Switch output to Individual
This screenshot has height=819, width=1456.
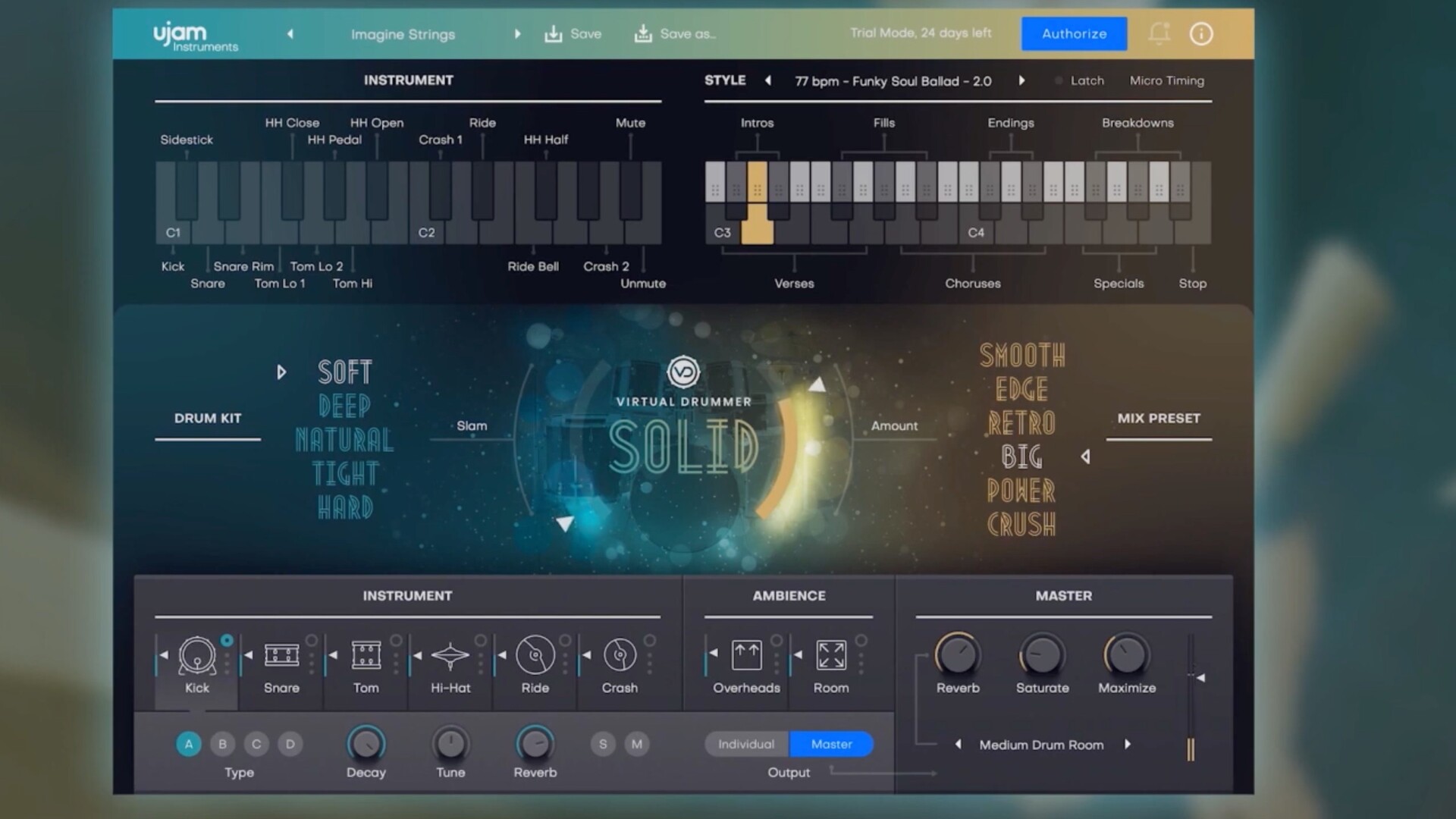tap(747, 744)
